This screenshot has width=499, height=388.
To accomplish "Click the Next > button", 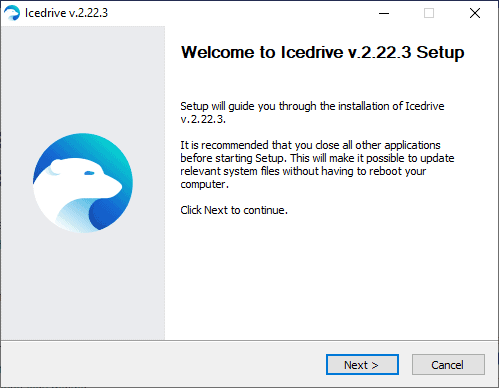I will point(362,365).
